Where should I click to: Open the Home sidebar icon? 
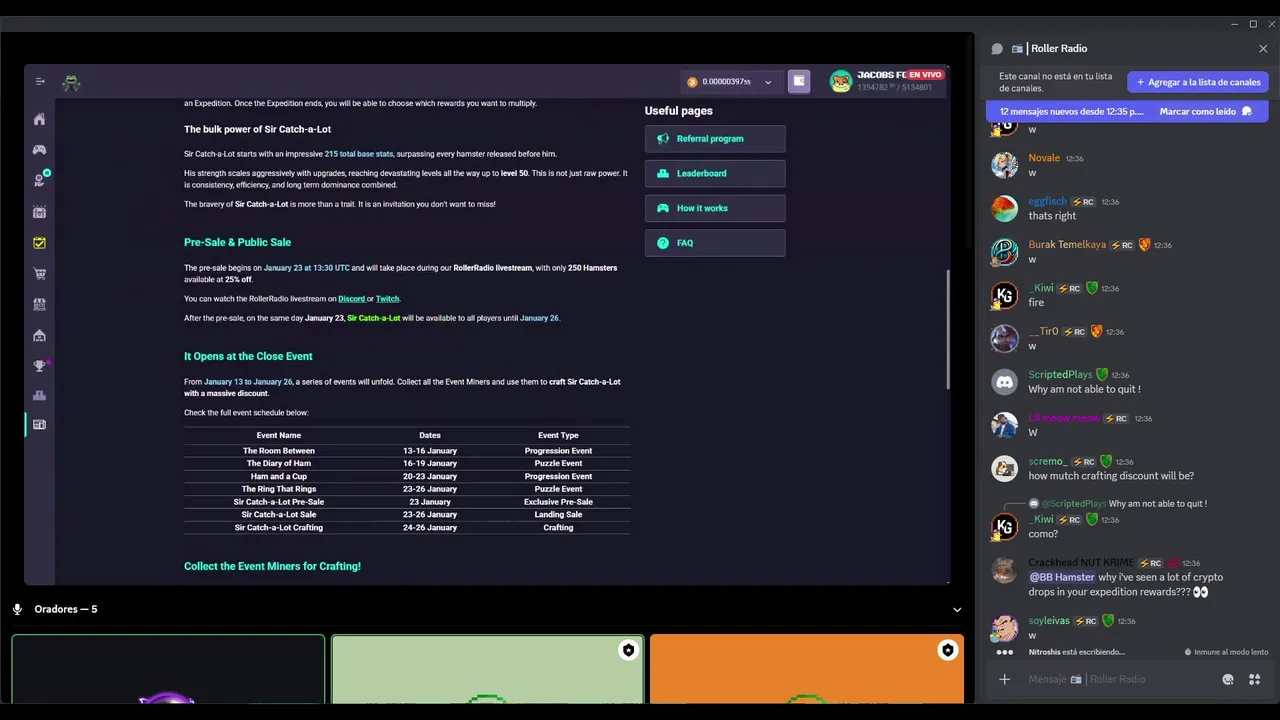(x=39, y=119)
